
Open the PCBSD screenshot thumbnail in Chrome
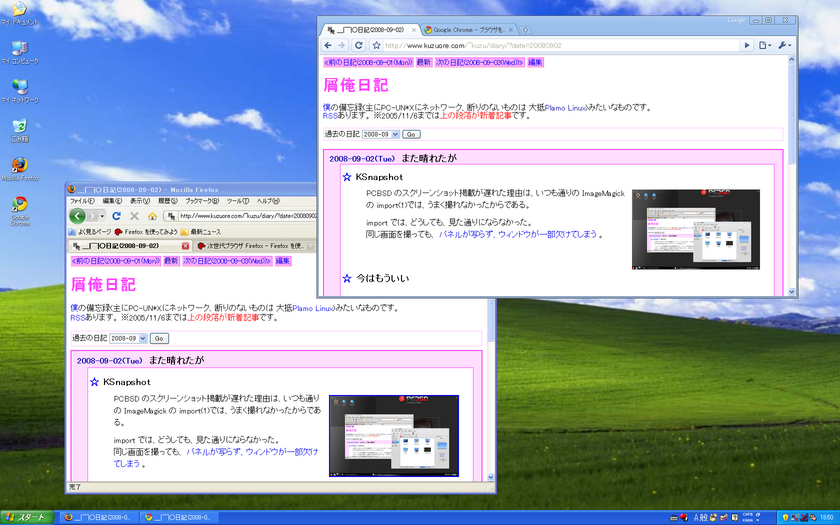pos(696,229)
